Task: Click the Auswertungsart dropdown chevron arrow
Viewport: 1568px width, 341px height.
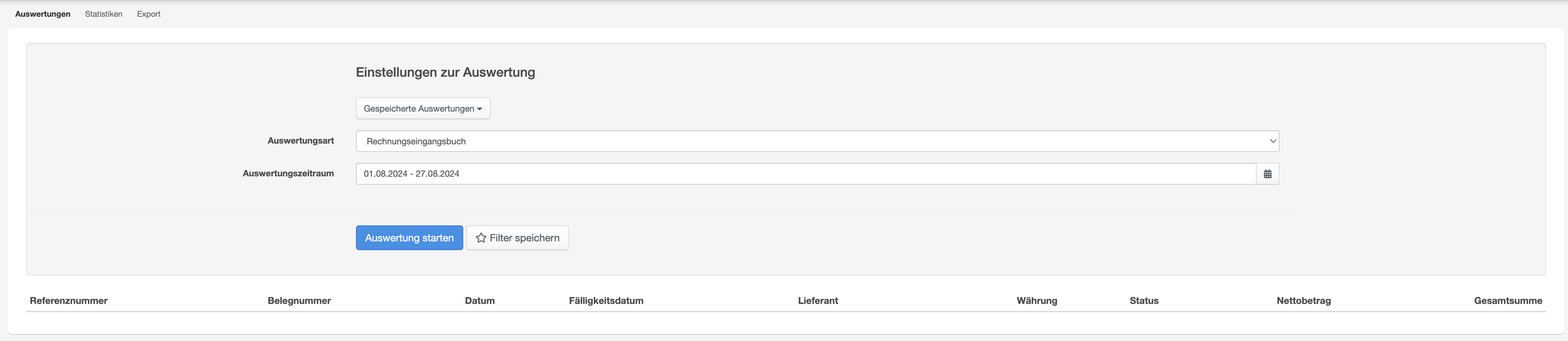Action: click(x=1272, y=141)
